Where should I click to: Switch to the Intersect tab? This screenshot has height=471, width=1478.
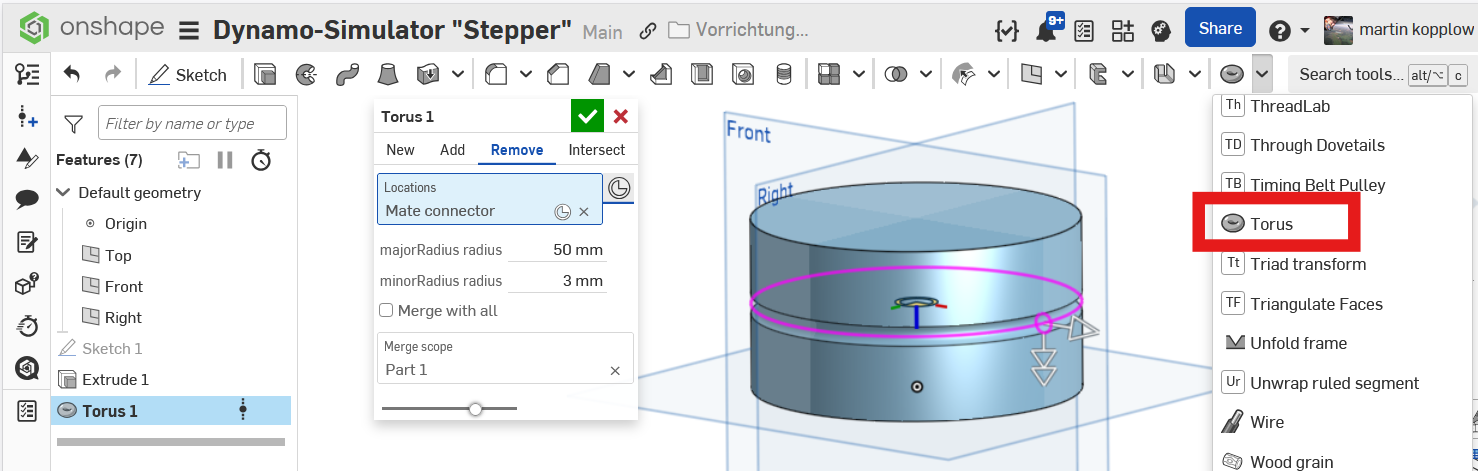597,149
